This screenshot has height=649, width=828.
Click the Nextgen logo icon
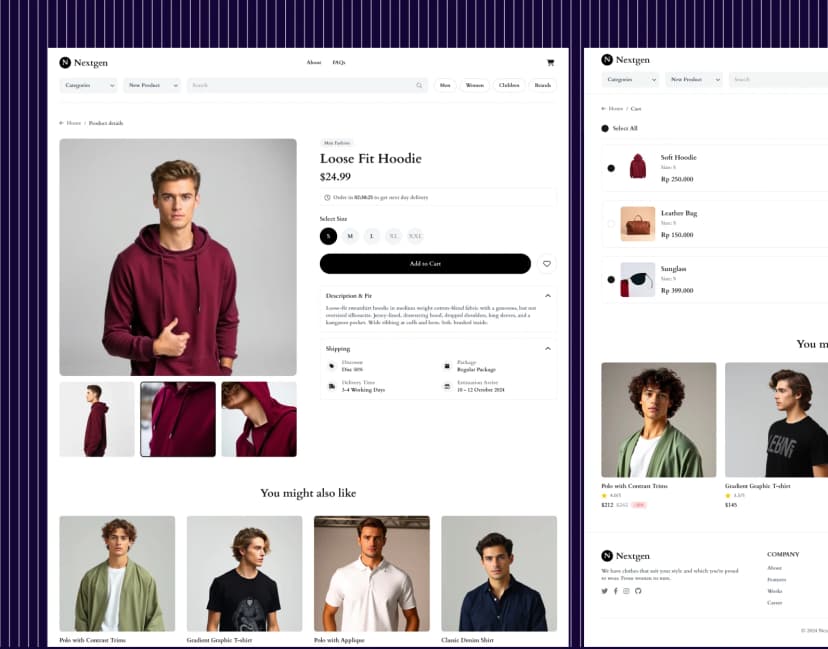coord(64,62)
